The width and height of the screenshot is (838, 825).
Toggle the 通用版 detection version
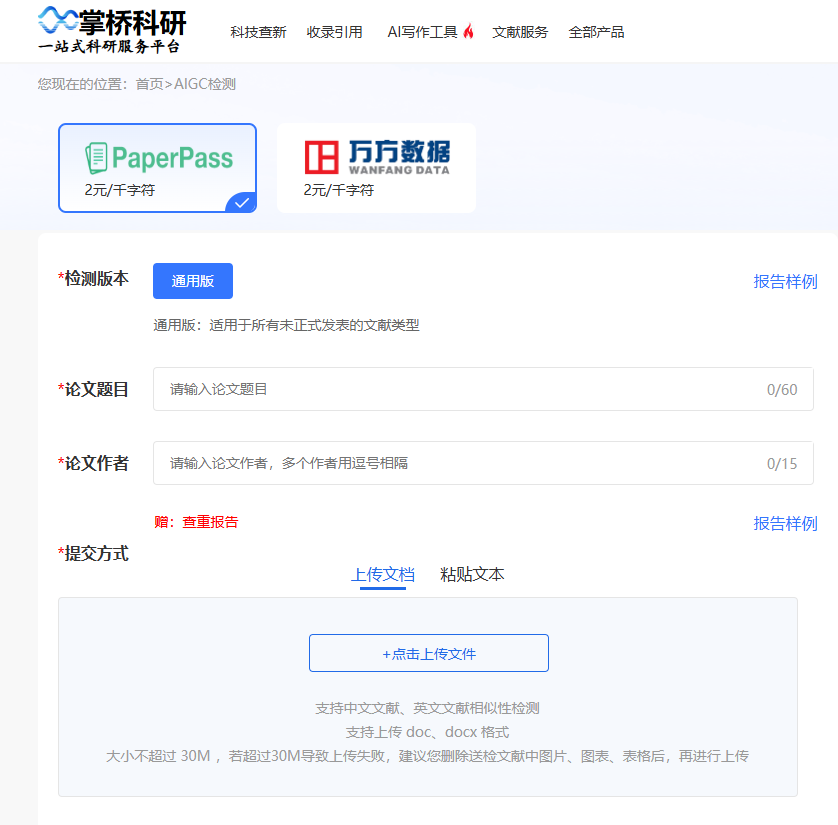click(192, 281)
